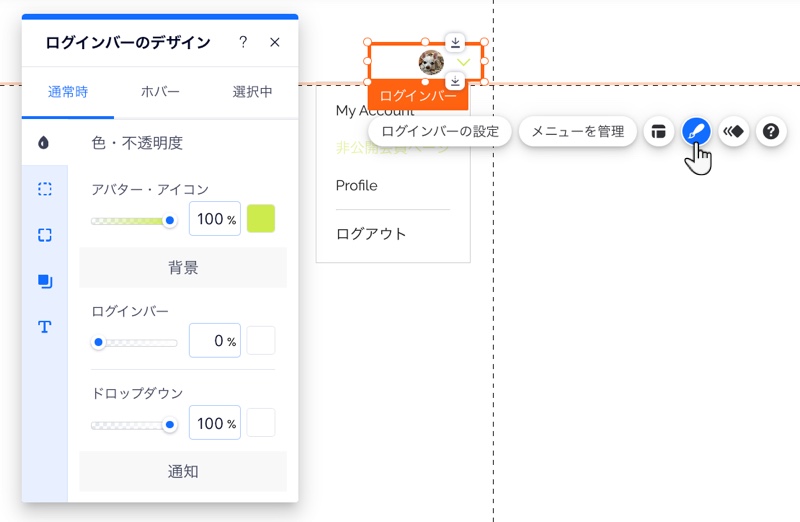Viewport: 800px width, 522px height.
Task: Open the ログインバー background color swatch
Action: tap(261, 340)
